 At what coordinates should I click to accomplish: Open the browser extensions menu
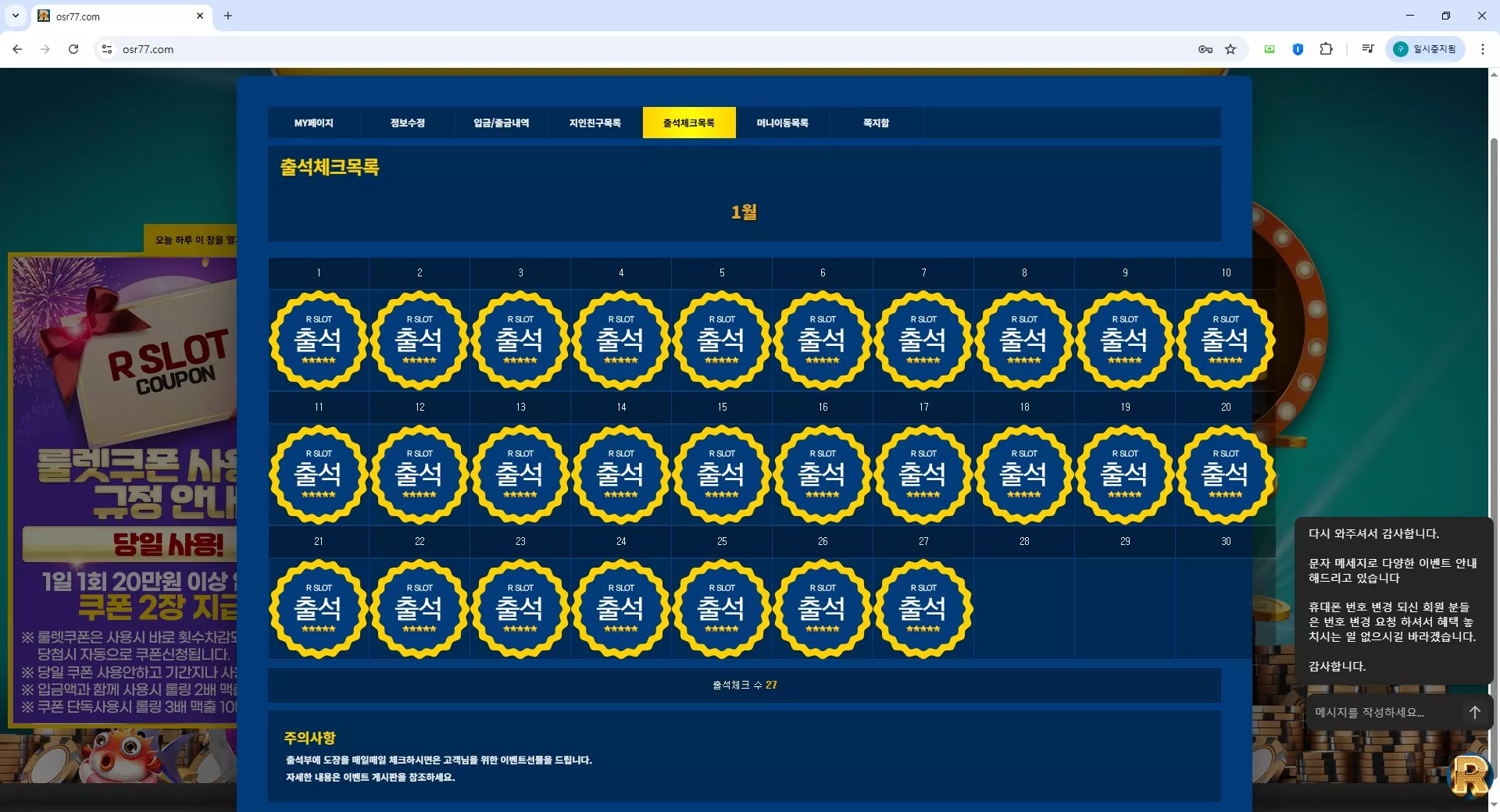tap(1326, 49)
